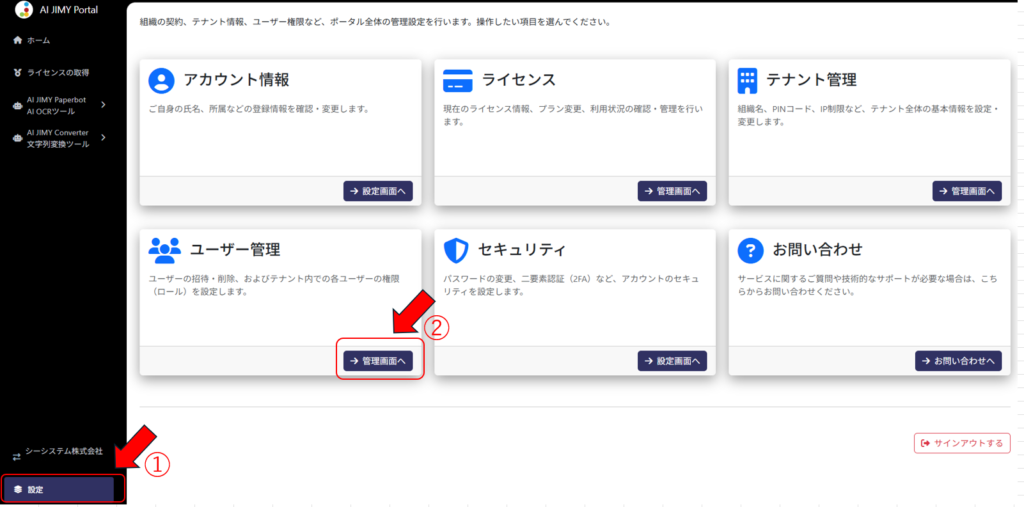
Task: Click the tenant switch arrows icon
Action: [x=16, y=456]
